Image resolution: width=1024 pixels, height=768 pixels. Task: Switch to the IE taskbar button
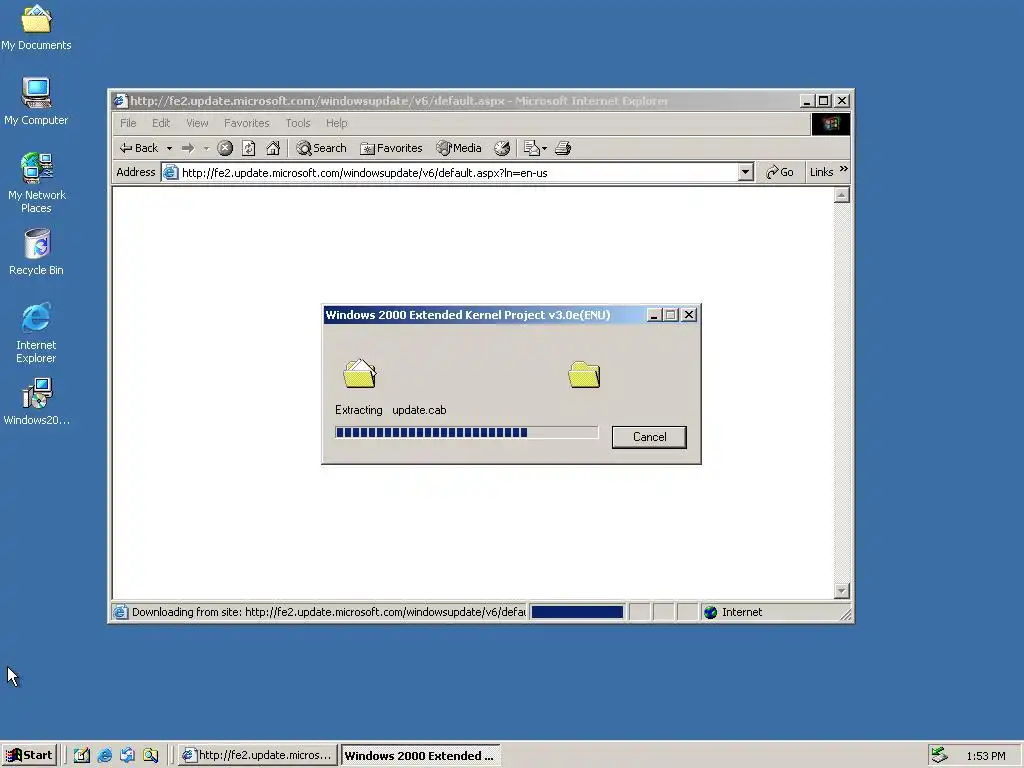(x=257, y=755)
